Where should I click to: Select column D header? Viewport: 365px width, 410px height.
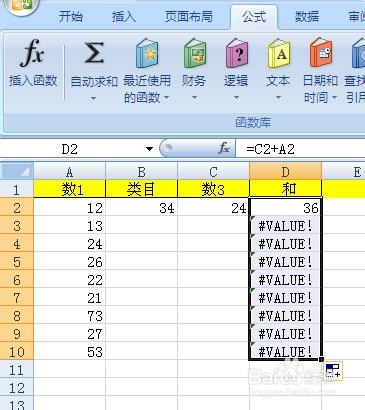pyautogui.click(x=285, y=171)
